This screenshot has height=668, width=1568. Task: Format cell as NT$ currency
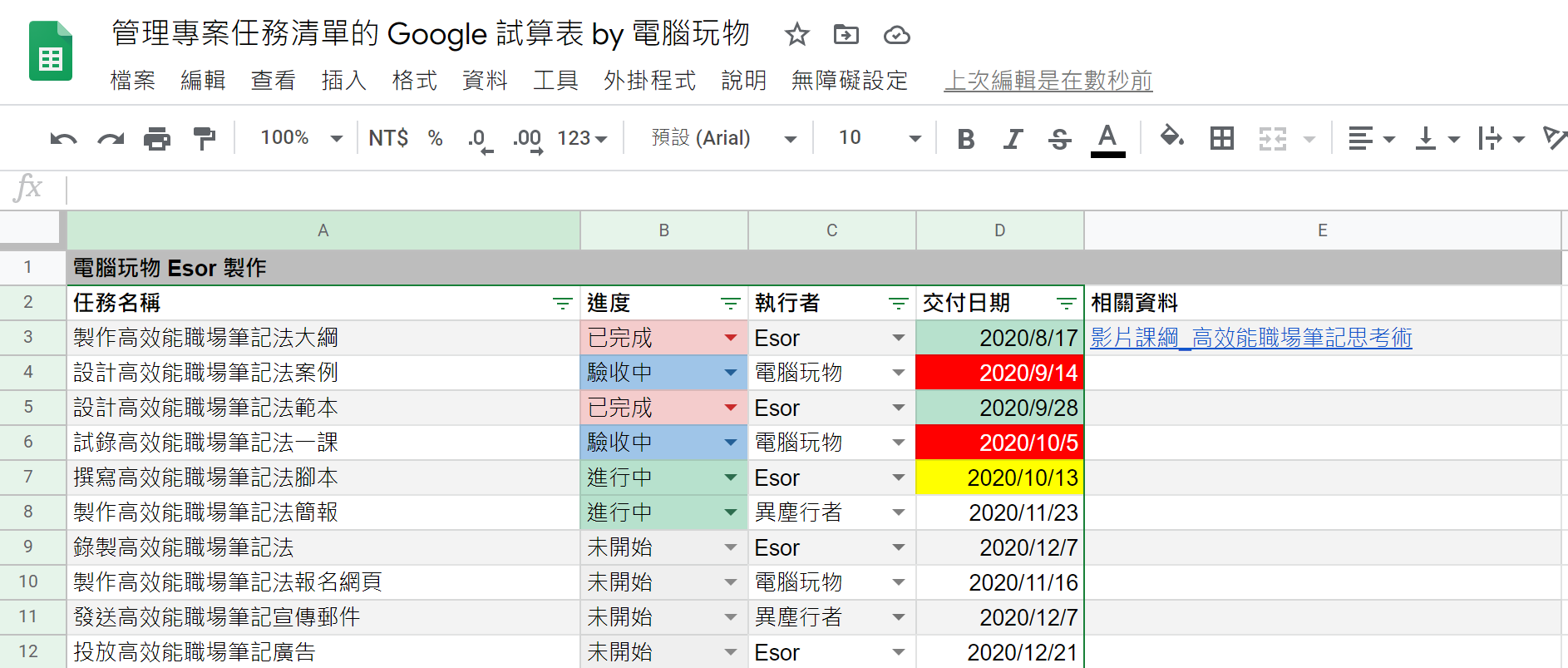coord(388,138)
